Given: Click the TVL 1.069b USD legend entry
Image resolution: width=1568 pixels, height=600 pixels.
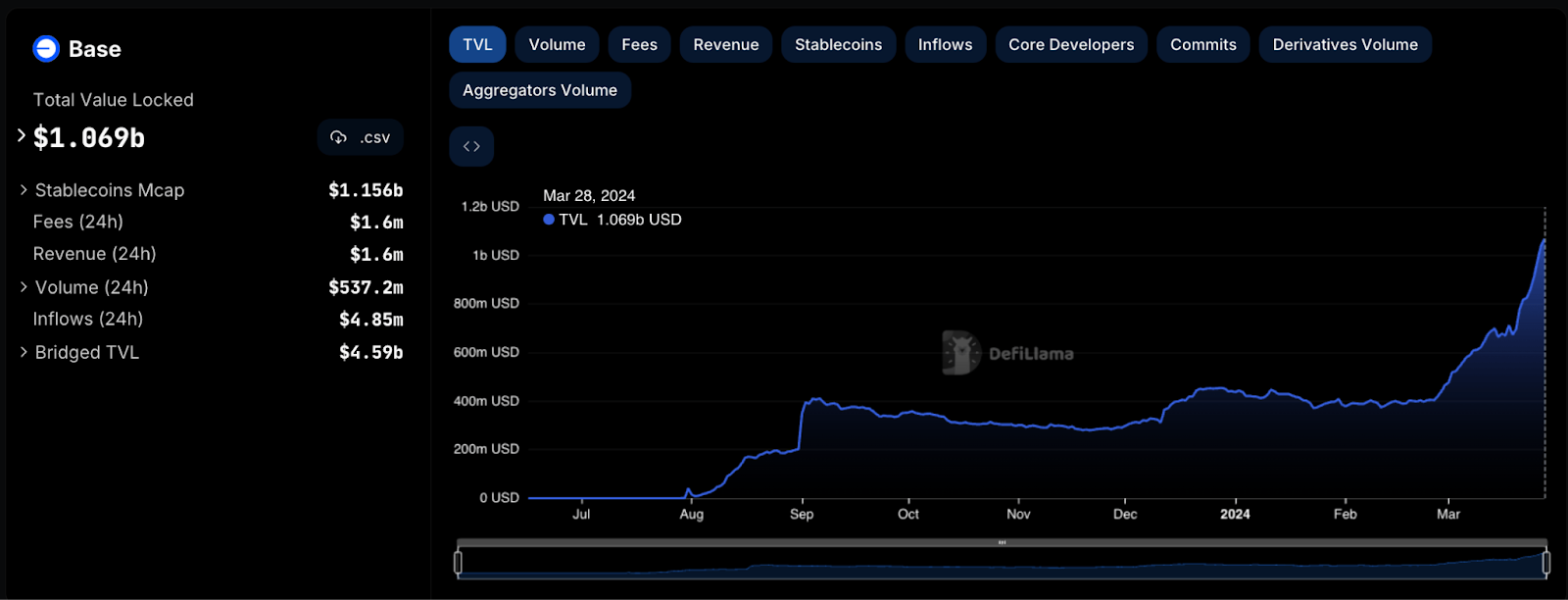Looking at the screenshot, I should point(612,220).
